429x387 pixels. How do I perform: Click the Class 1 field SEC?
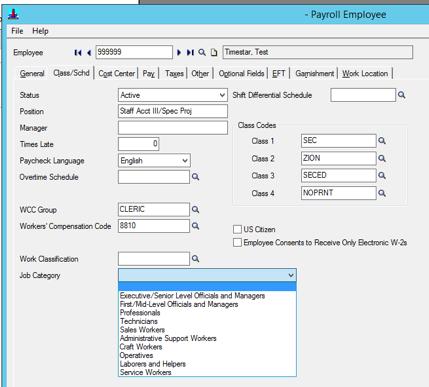339,141
